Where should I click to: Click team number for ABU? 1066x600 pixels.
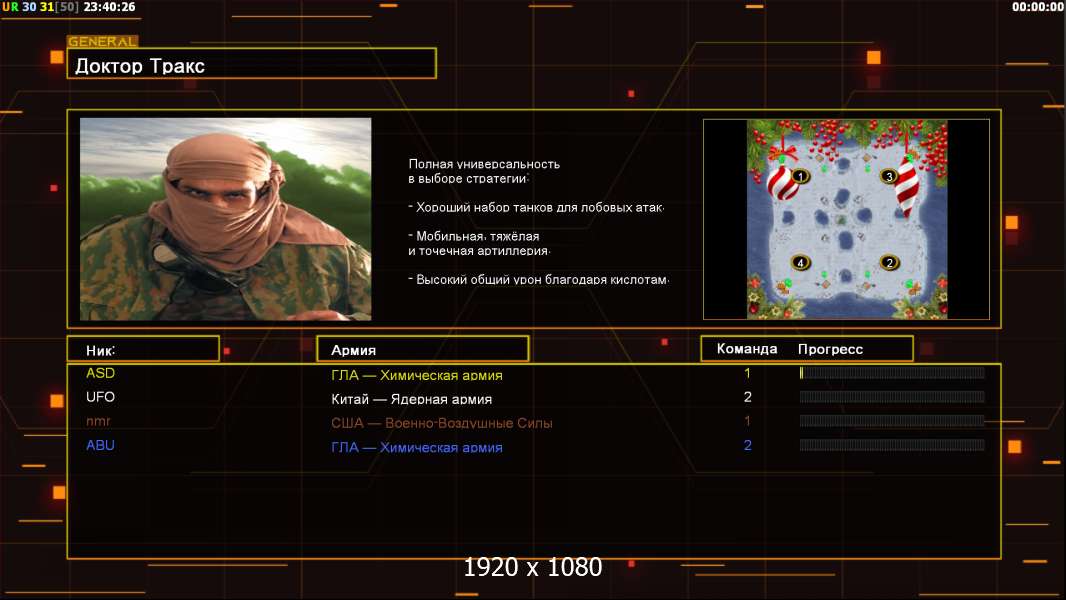[x=747, y=445]
